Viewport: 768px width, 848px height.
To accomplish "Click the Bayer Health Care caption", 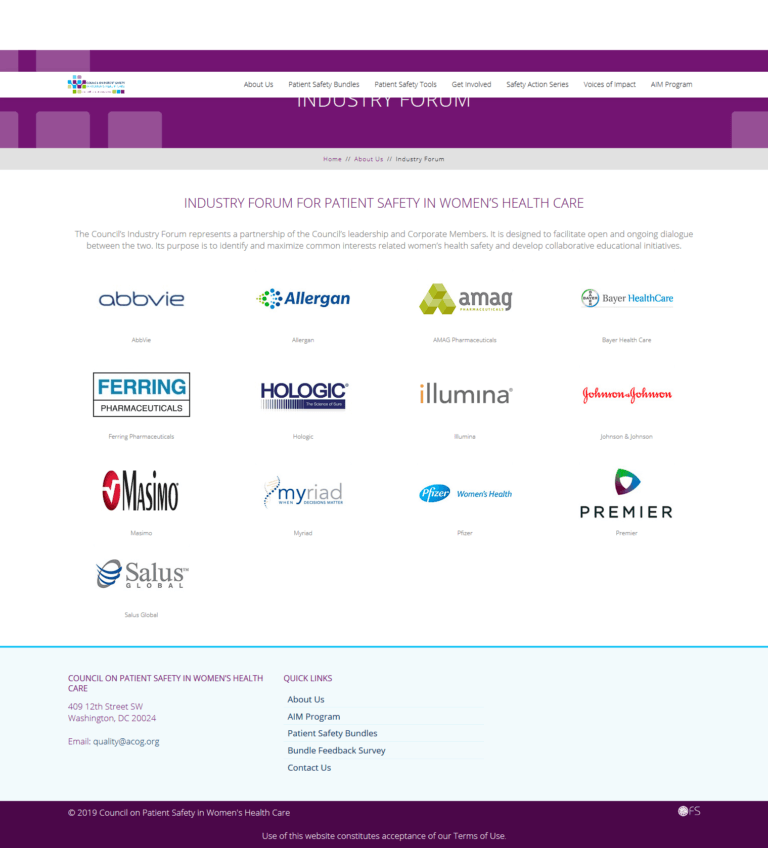I will [626, 340].
